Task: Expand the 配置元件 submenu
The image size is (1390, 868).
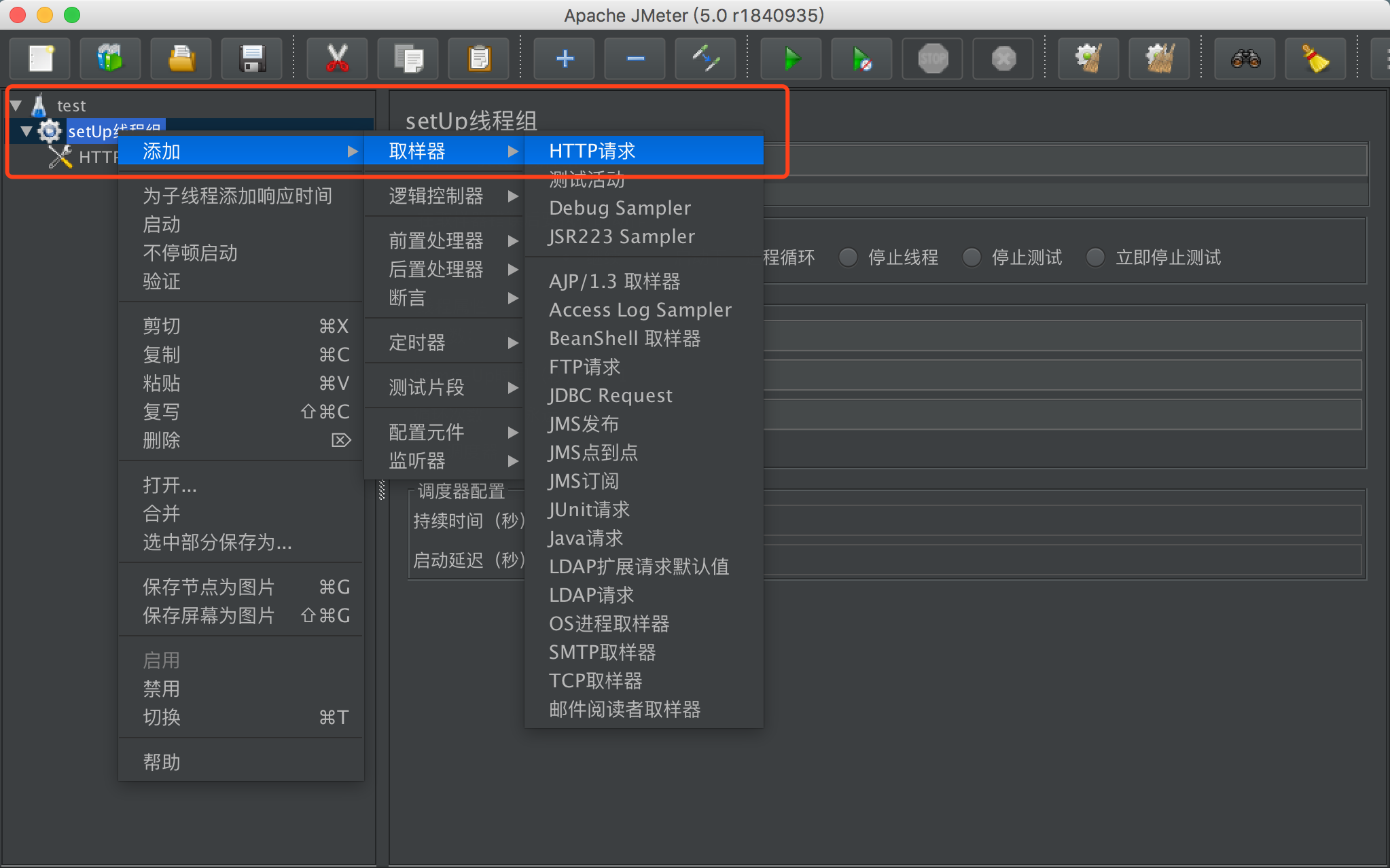Action: pyautogui.click(x=444, y=433)
